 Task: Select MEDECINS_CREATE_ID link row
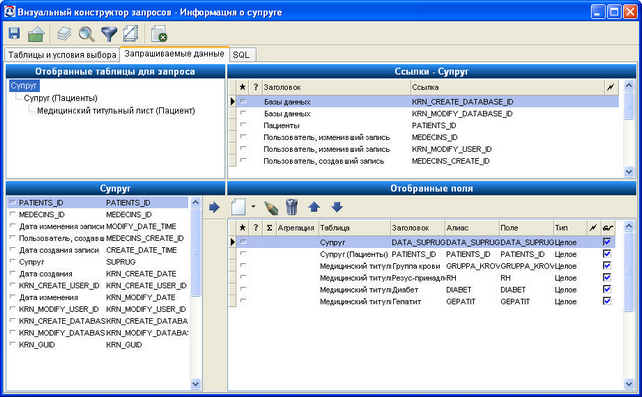point(427,161)
